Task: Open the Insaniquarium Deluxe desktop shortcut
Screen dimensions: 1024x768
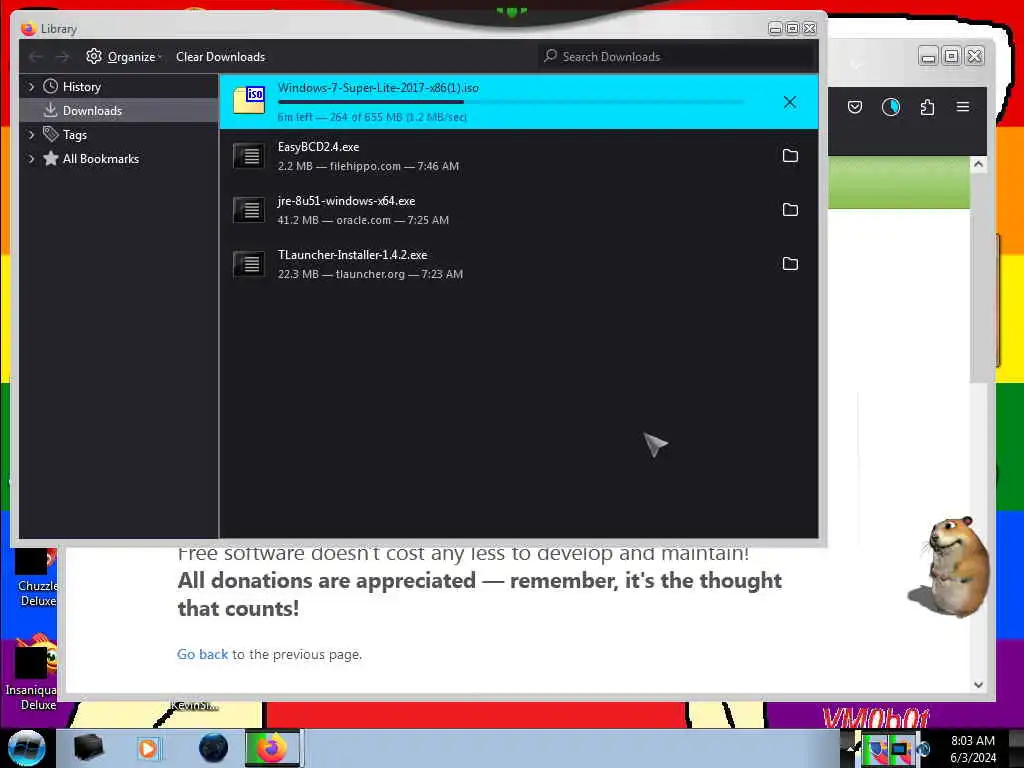Action: pos(31,674)
